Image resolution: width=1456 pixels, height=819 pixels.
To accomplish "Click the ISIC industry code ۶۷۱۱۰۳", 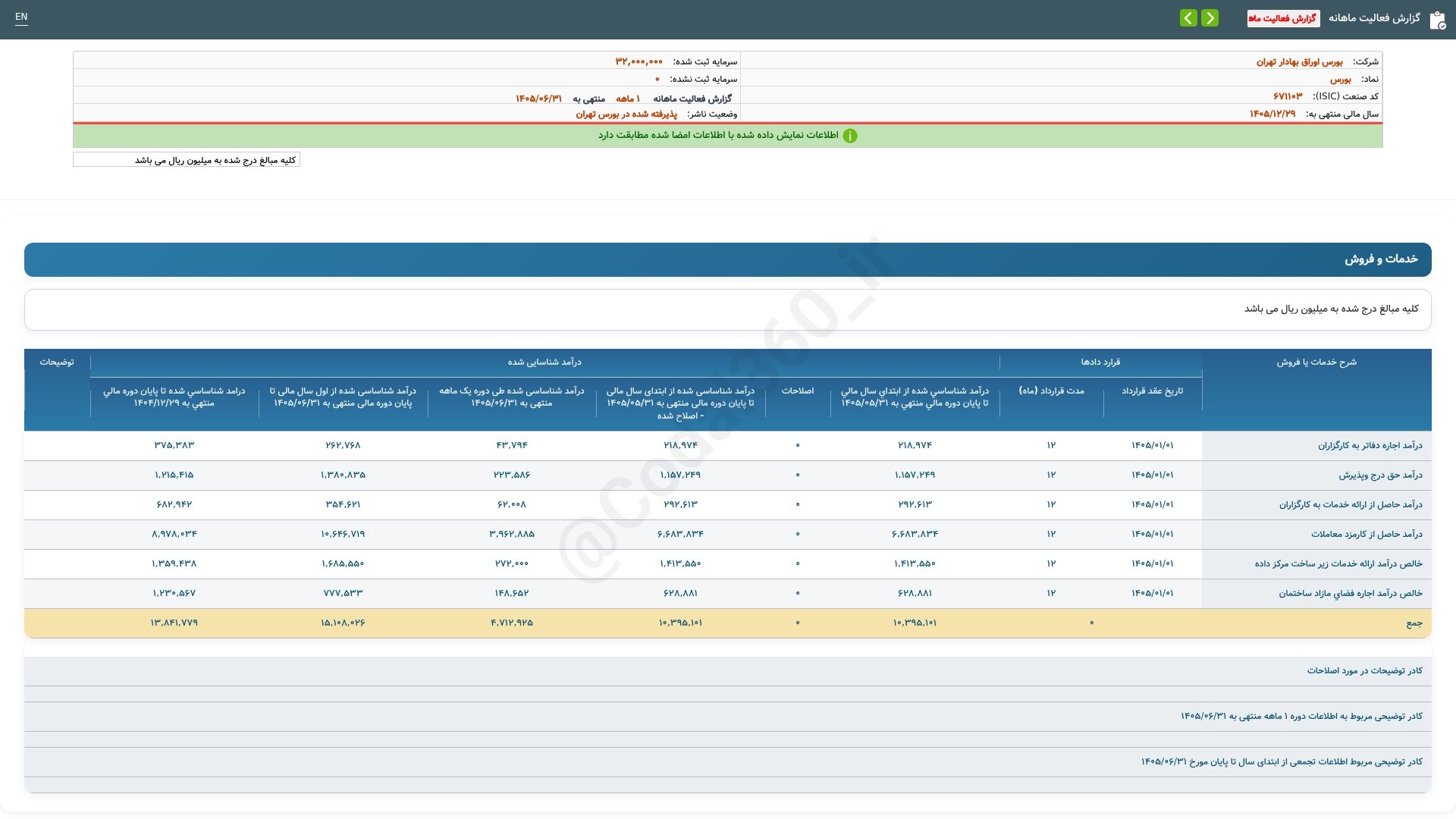I will pos(1288,96).
